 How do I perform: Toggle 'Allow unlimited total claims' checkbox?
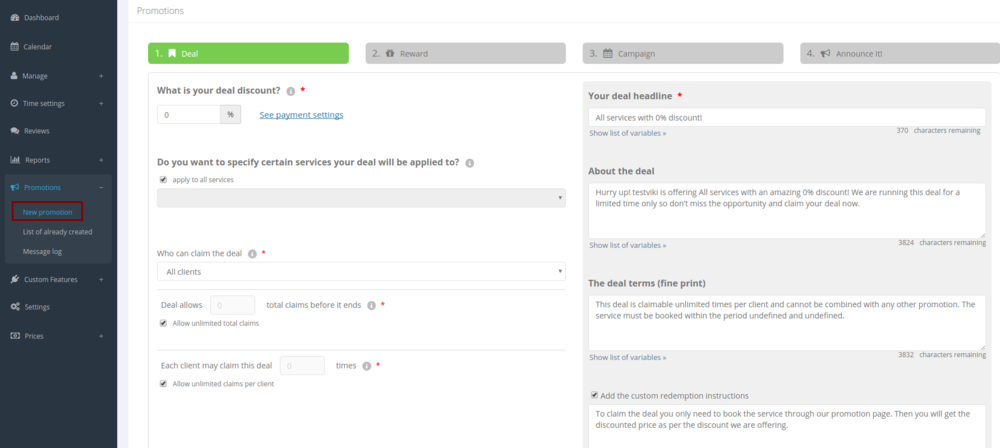(x=163, y=323)
